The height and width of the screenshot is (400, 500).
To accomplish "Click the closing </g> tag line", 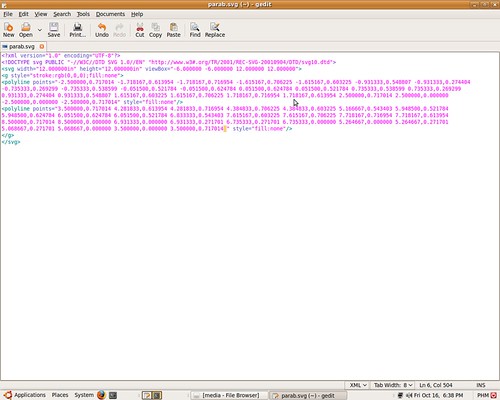I will tap(8, 135).
